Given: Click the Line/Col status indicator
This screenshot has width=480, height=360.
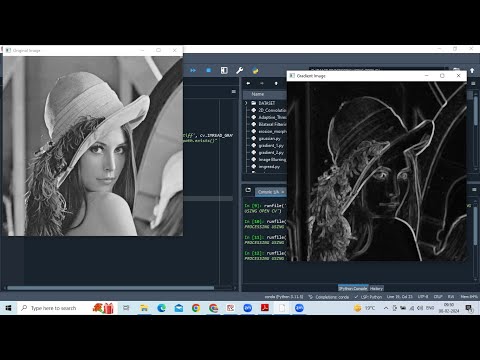Looking at the screenshot, I should [x=399, y=297].
